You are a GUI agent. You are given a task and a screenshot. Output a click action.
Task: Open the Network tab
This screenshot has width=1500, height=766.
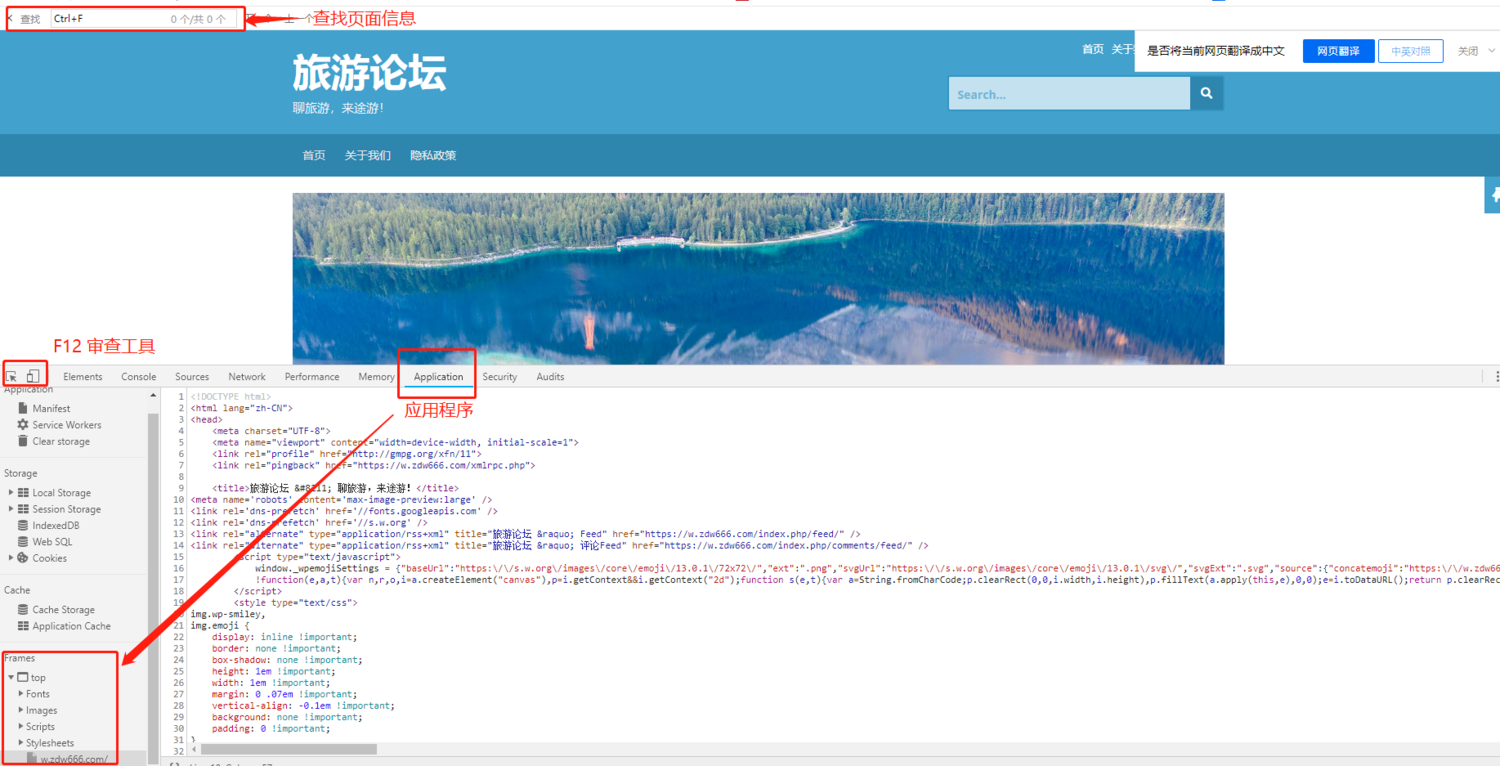pos(247,377)
